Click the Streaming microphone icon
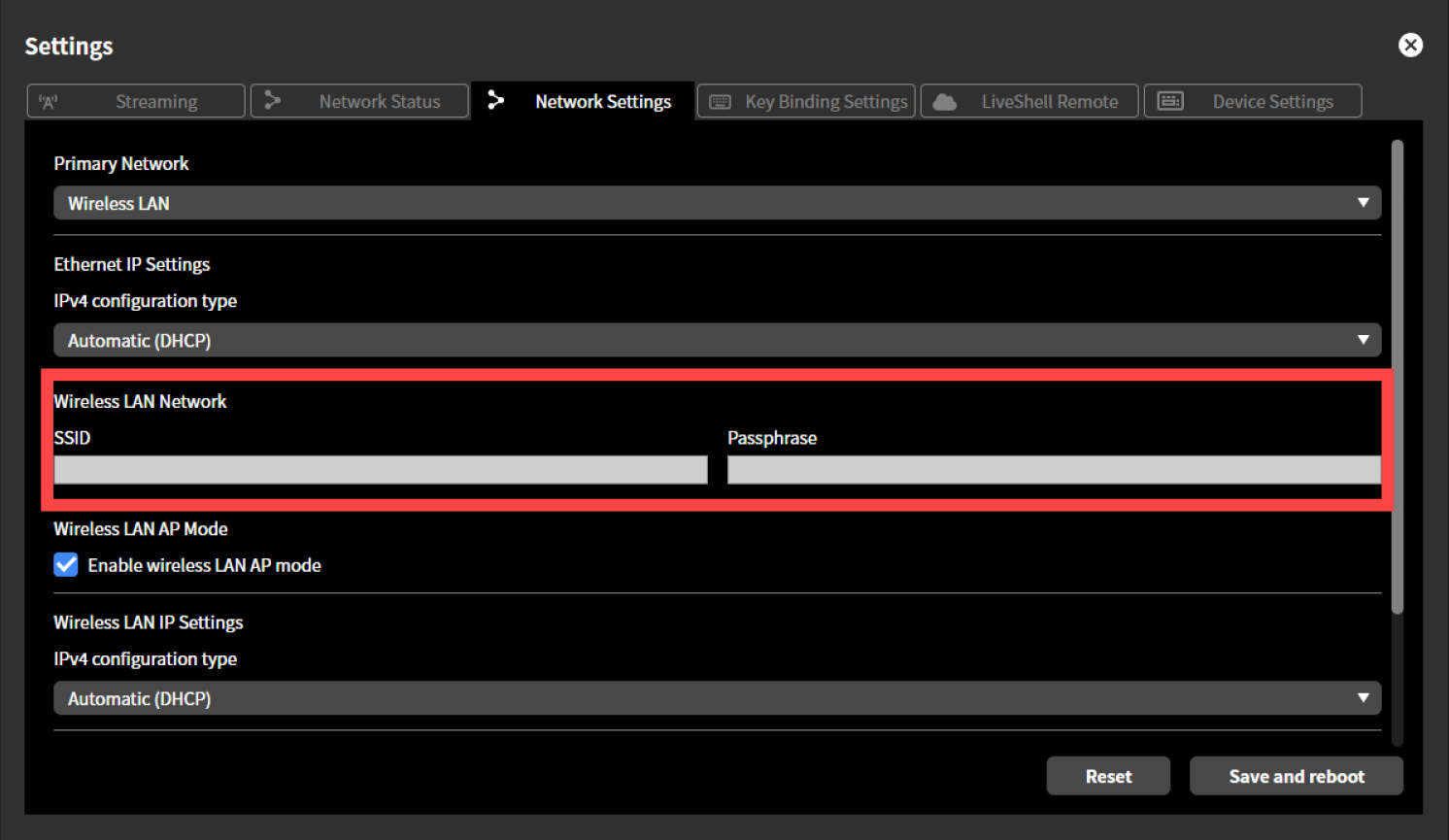The width and height of the screenshot is (1449, 840). tap(50, 100)
